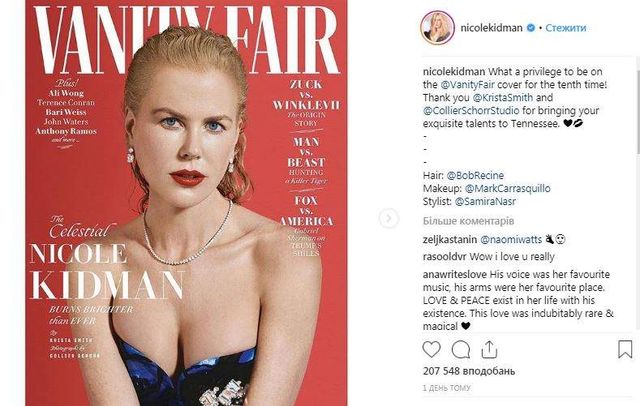Open the @VanityFair mention
This screenshot has width=640, height=406.
pyautogui.click(x=467, y=85)
